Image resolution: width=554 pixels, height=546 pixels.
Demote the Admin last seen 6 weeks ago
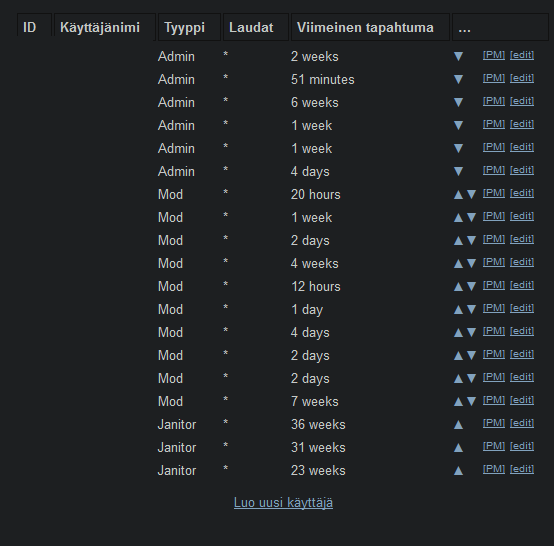[458, 102]
